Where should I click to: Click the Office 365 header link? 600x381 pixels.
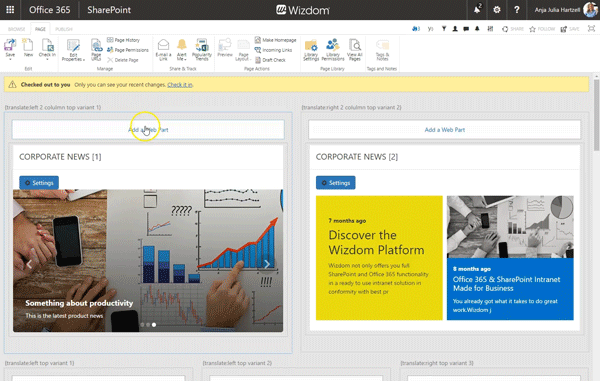point(49,10)
